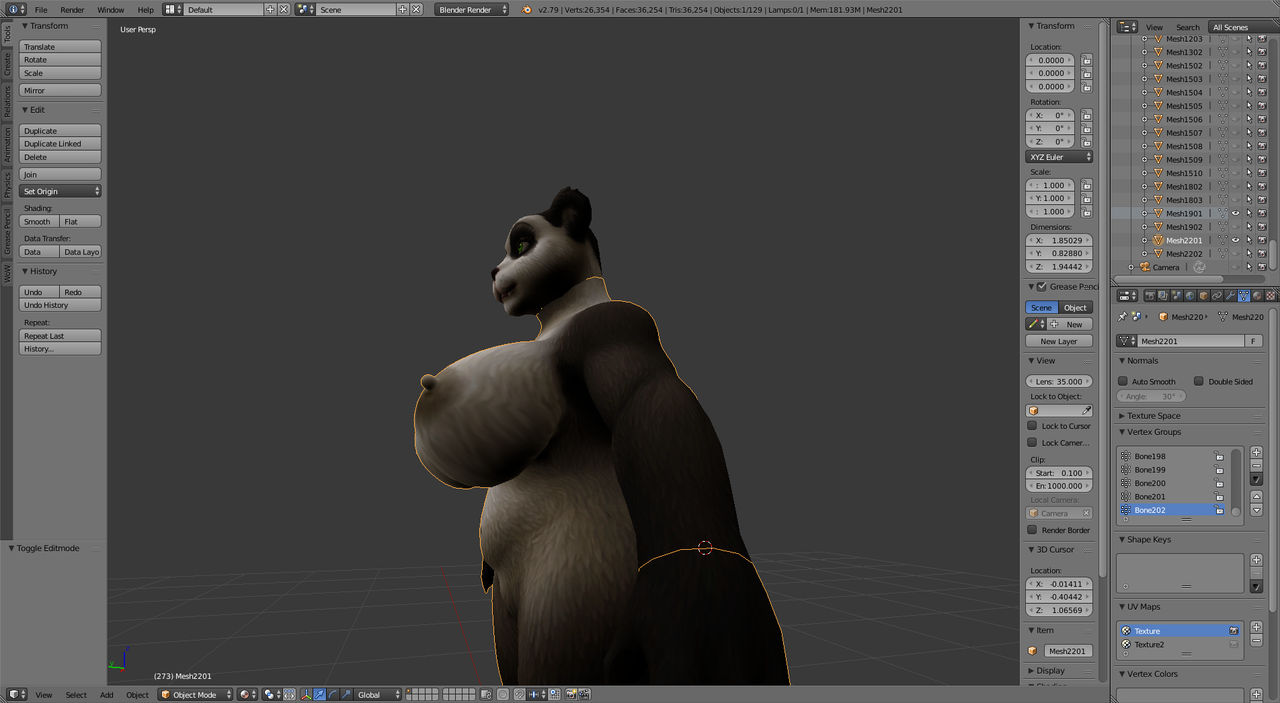This screenshot has width=1280, height=703.
Task: Toggle the Grease Pencil panel checkbox
Action: [1042, 286]
